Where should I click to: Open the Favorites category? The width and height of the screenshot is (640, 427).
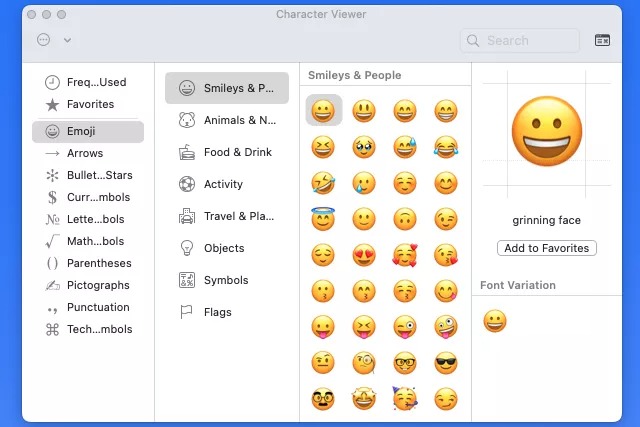(x=88, y=104)
